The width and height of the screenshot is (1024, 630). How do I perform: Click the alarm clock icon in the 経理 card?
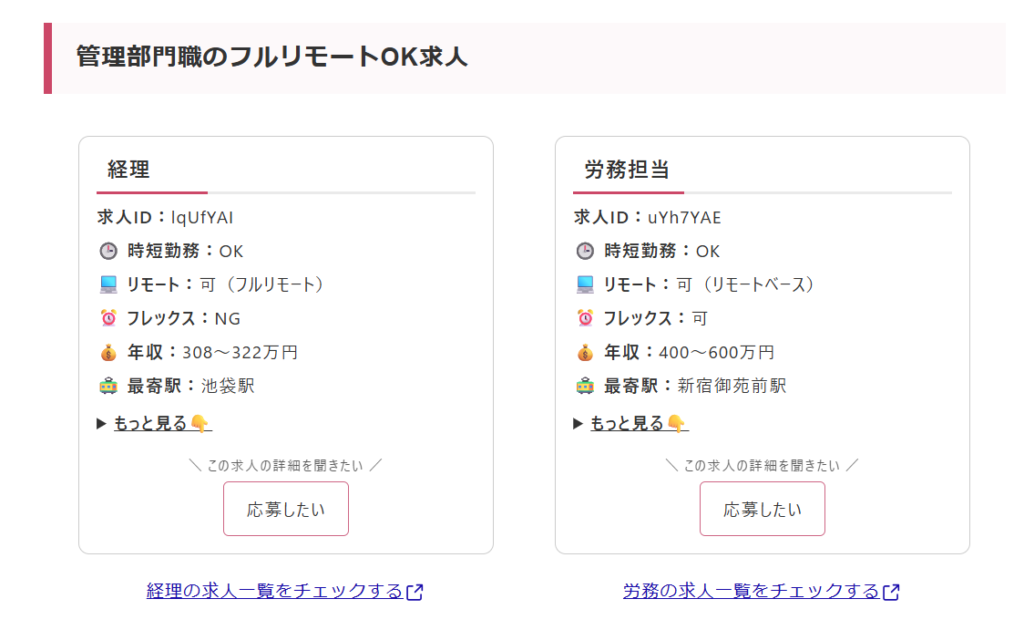[x=108, y=319]
